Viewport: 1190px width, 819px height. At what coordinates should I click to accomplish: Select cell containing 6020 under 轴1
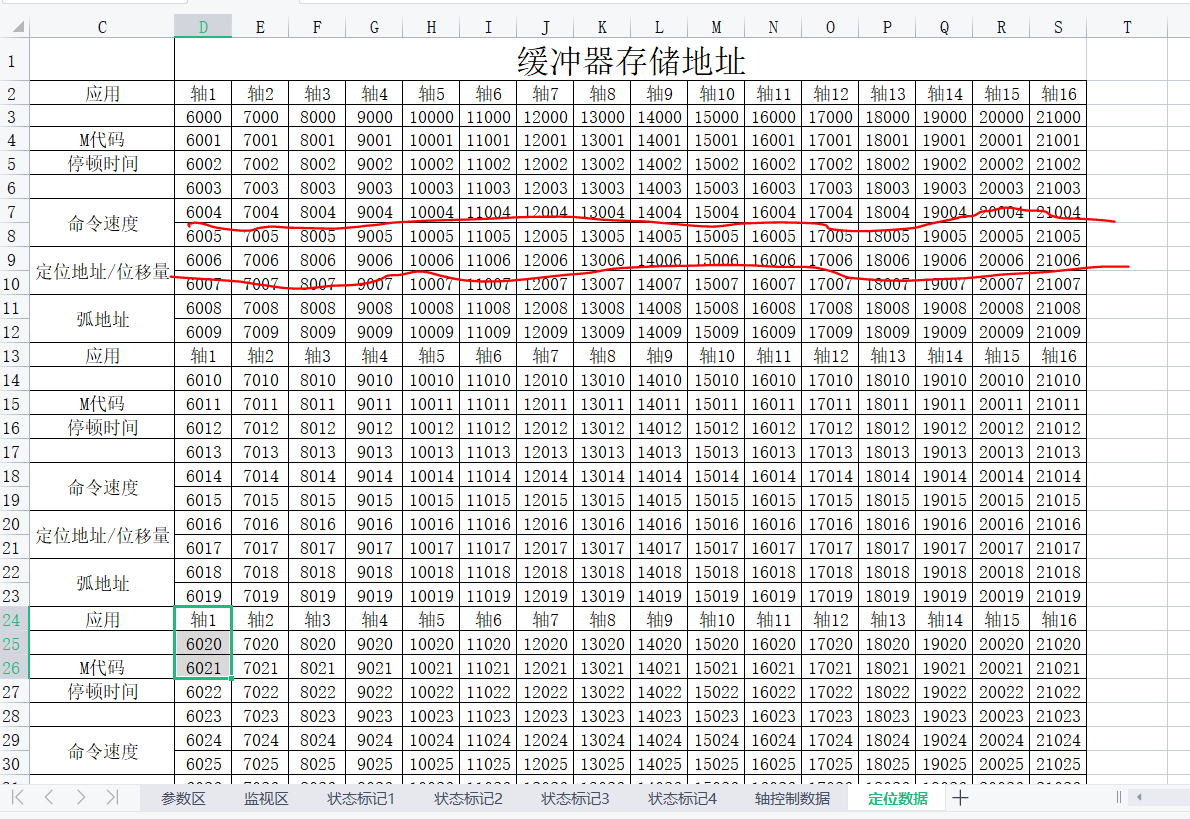(203, 644)
